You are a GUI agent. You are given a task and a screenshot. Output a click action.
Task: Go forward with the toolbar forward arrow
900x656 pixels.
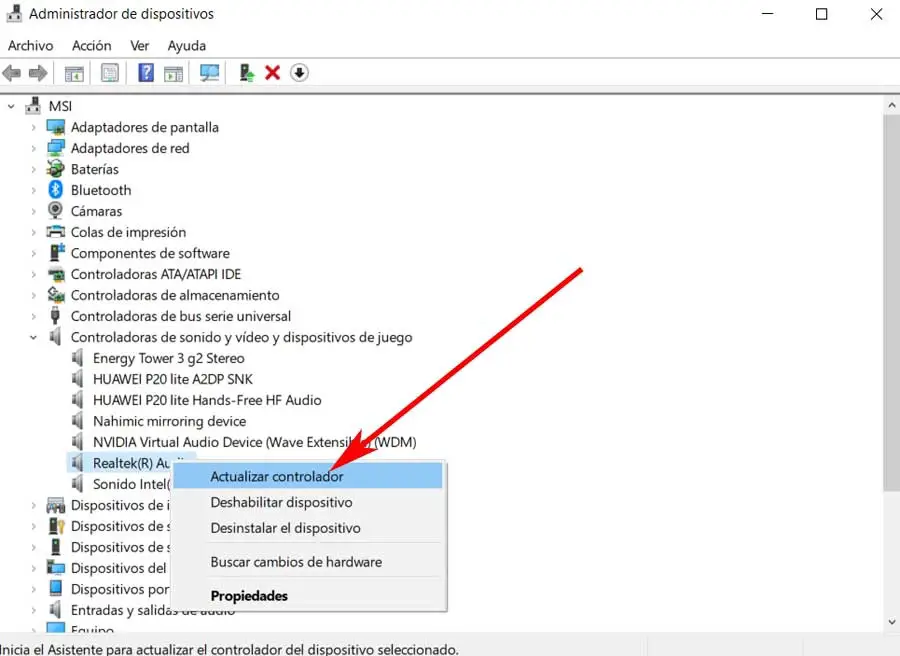[38, 73]
